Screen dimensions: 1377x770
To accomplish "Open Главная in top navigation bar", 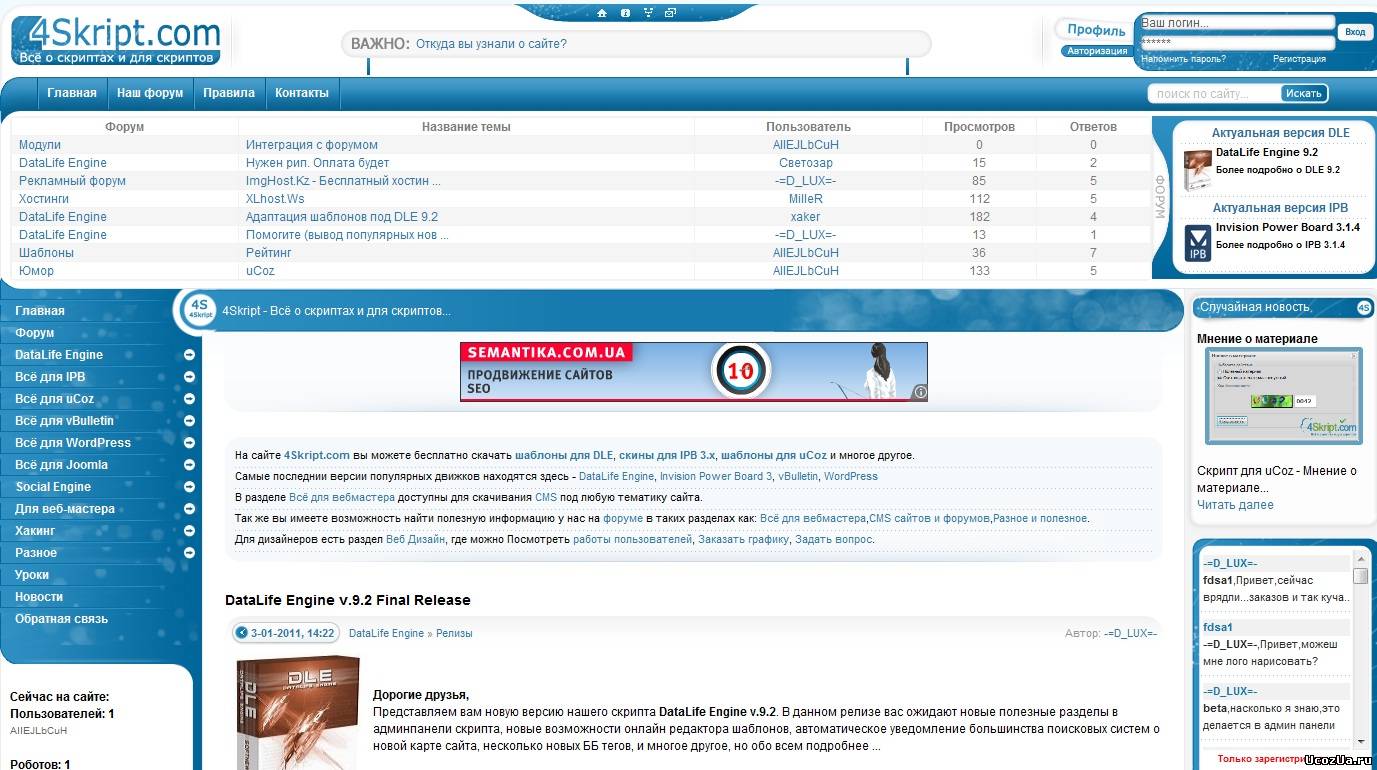I will click(72, 93).
